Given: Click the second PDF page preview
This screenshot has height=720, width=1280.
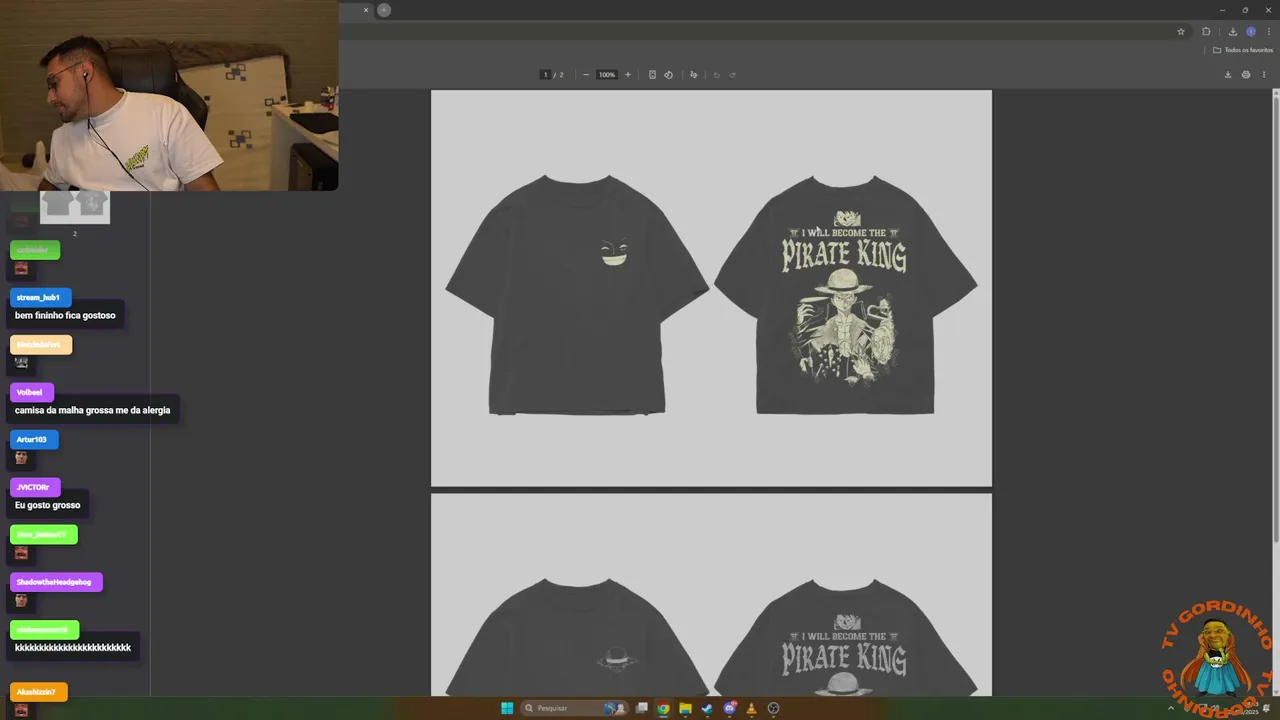Looking at the screenshot, I should click(711, 595).
